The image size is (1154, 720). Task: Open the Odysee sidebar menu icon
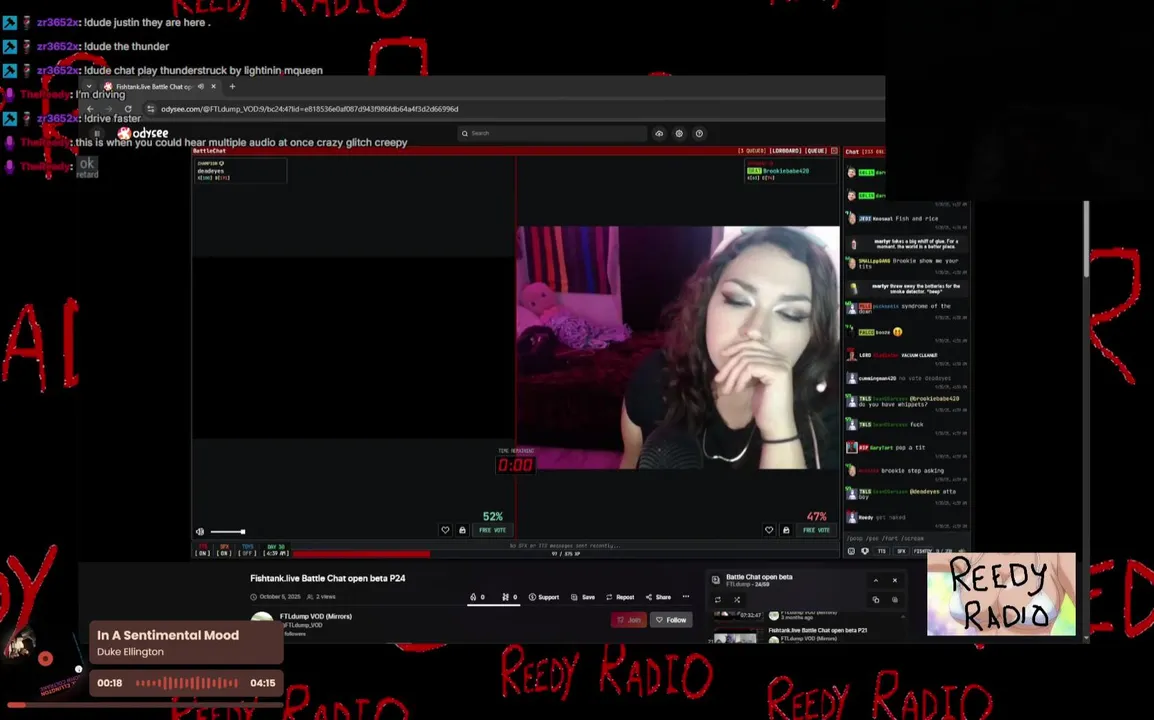[x=96, y=133]
